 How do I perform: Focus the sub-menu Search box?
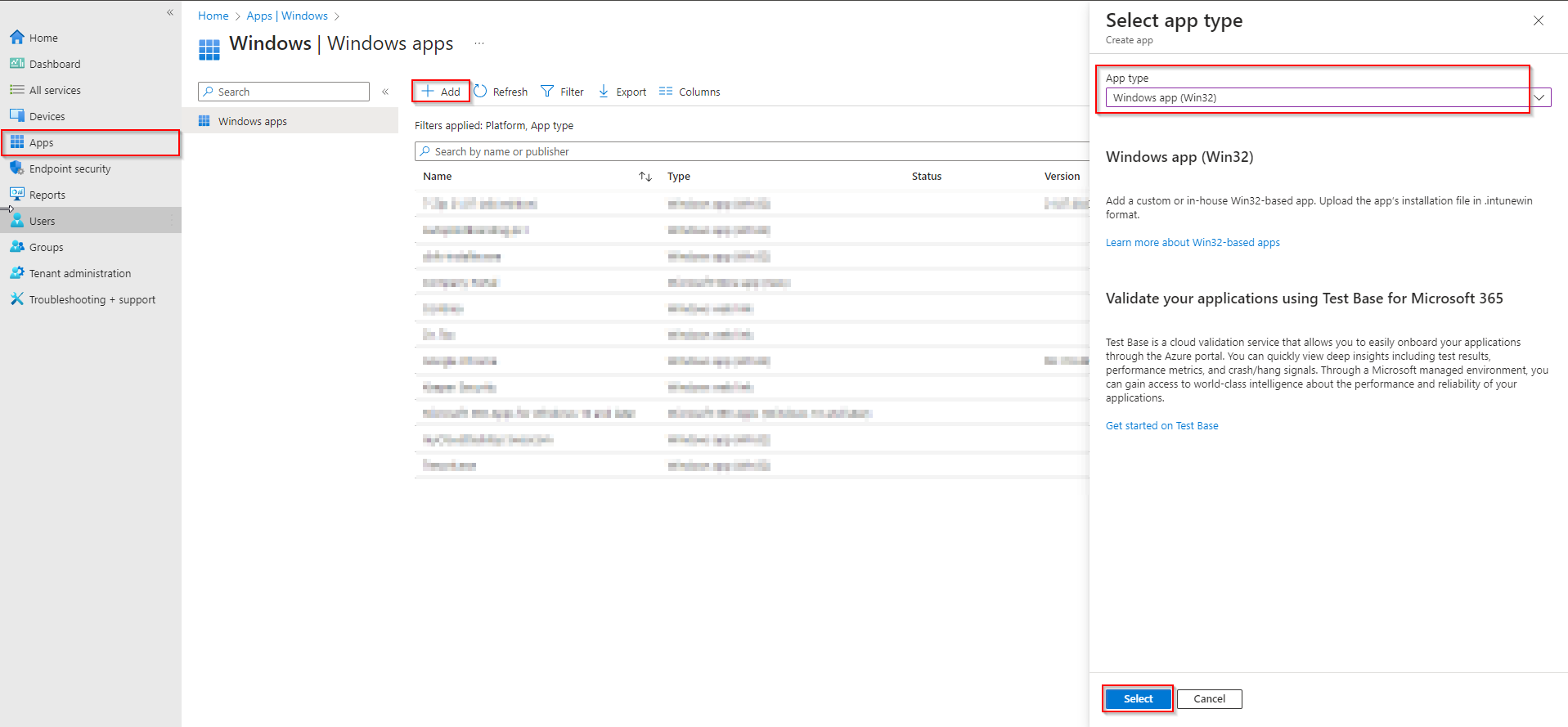click(284, 92)
